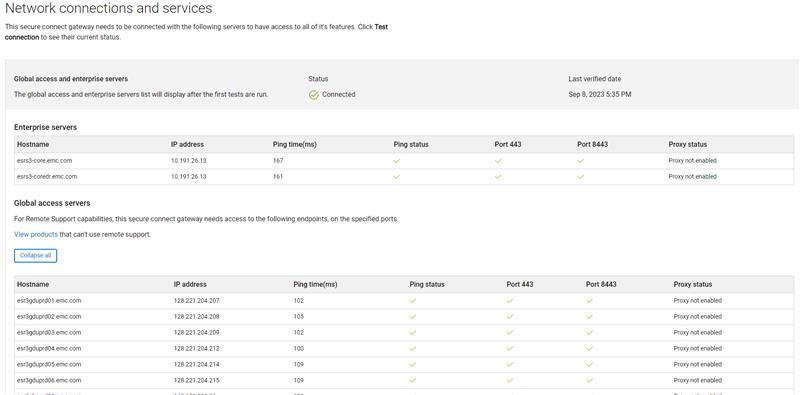The width and height of the screenshot is (800, 395).
Task: Click IP address 128.221.204.212
Action: point(196,349)
